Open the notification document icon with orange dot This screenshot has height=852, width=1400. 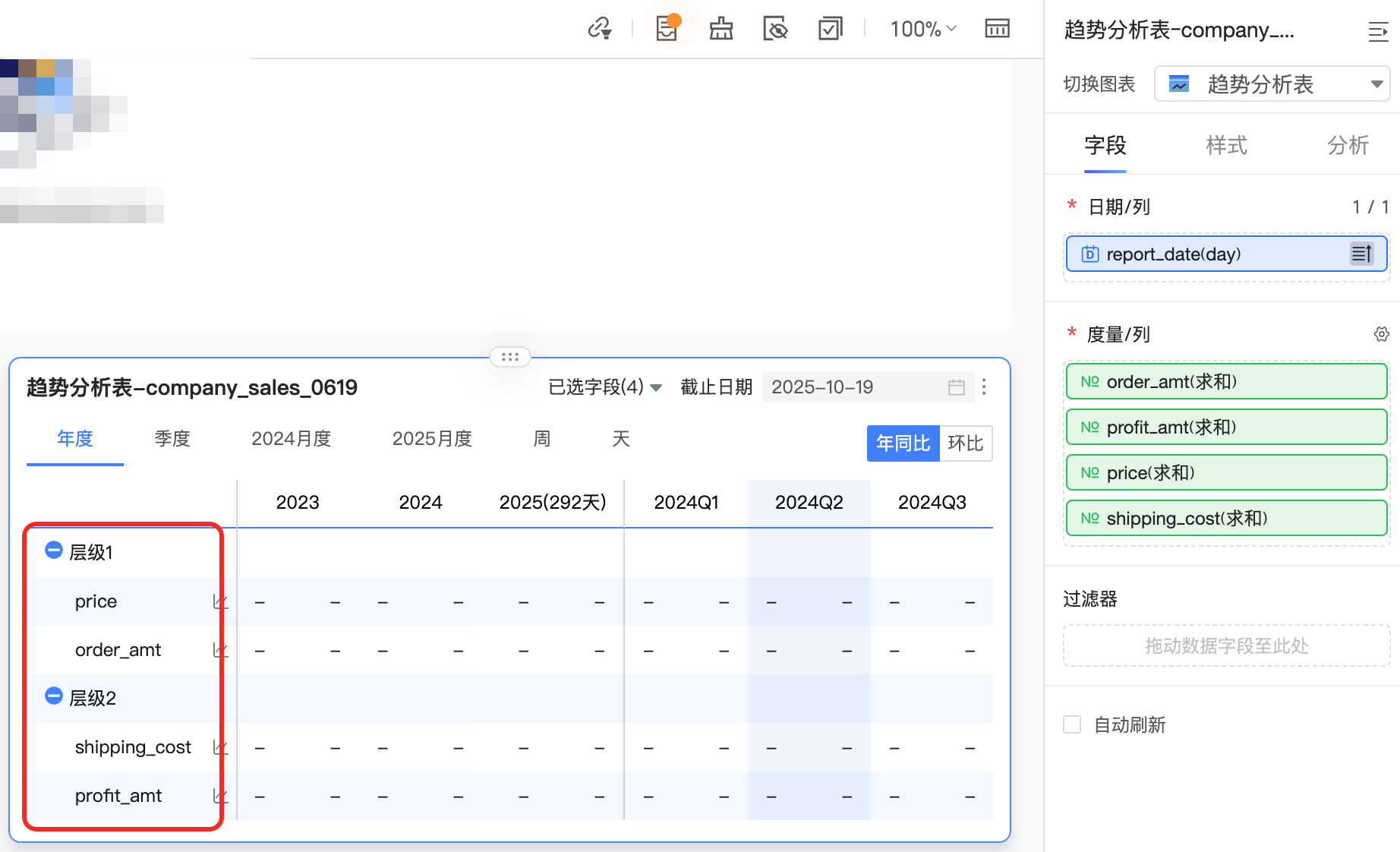pos(667,29)
